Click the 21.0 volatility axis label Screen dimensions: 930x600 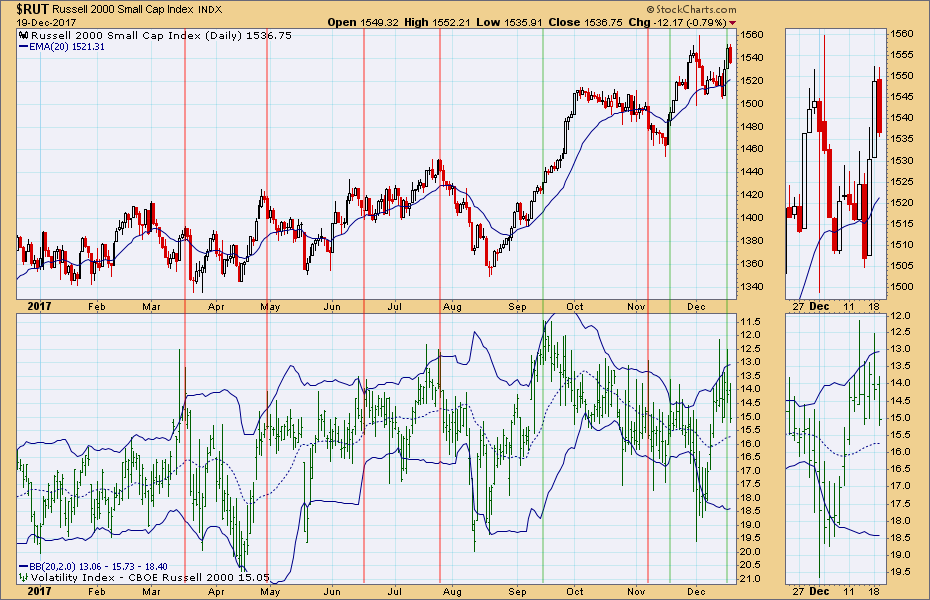click(750, 579)
